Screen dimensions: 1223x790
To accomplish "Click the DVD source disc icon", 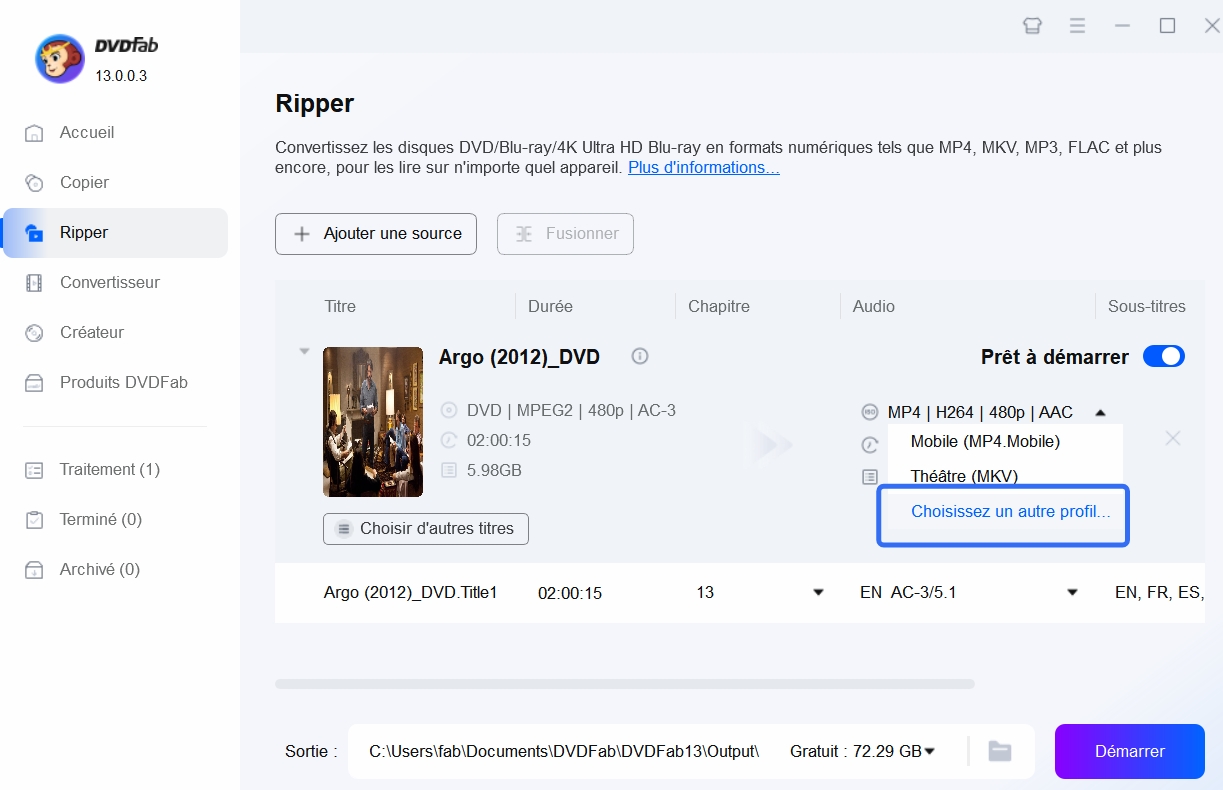I will click(449, 410).
